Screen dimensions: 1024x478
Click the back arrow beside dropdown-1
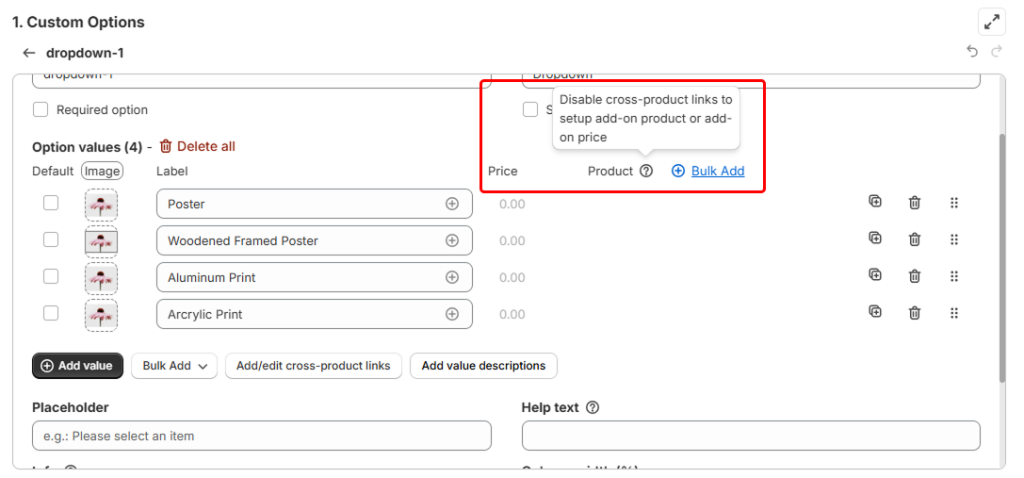tap(29, 53)
